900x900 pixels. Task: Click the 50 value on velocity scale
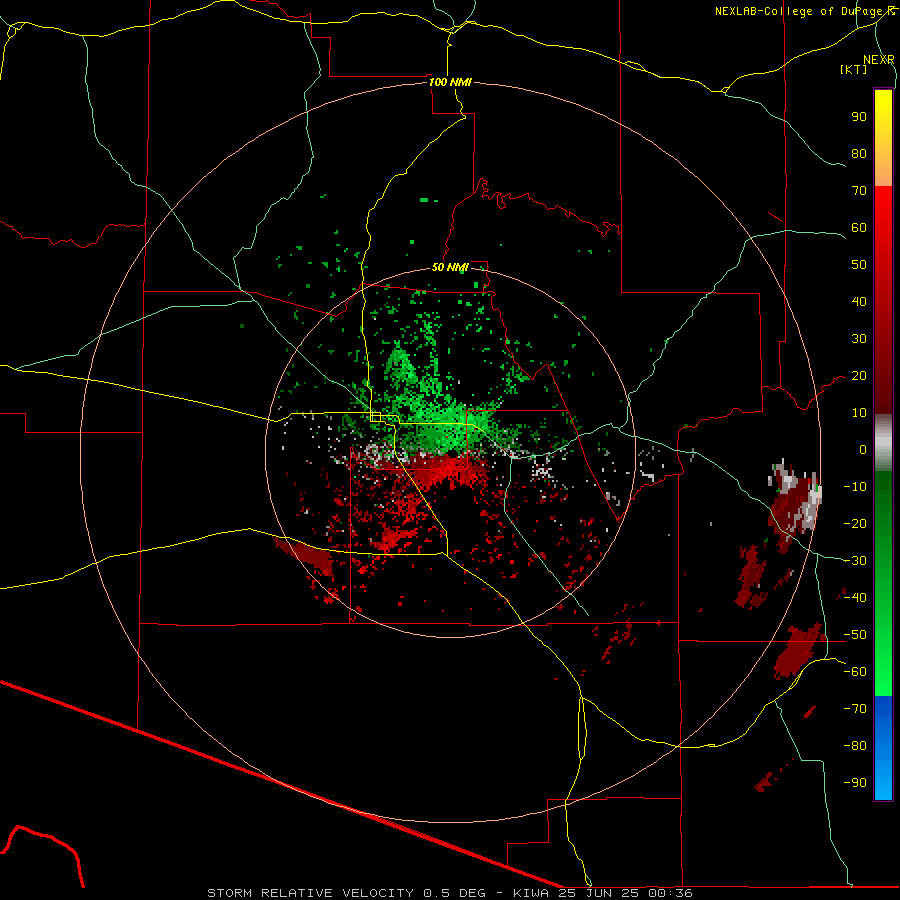point(859,265)
